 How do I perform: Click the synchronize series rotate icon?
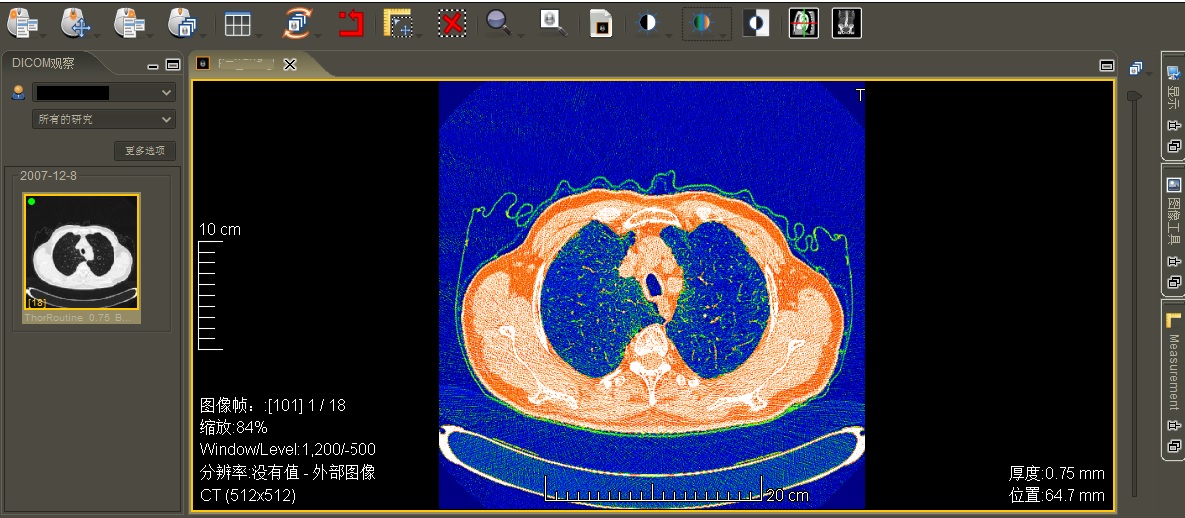[x=297, y=23]
